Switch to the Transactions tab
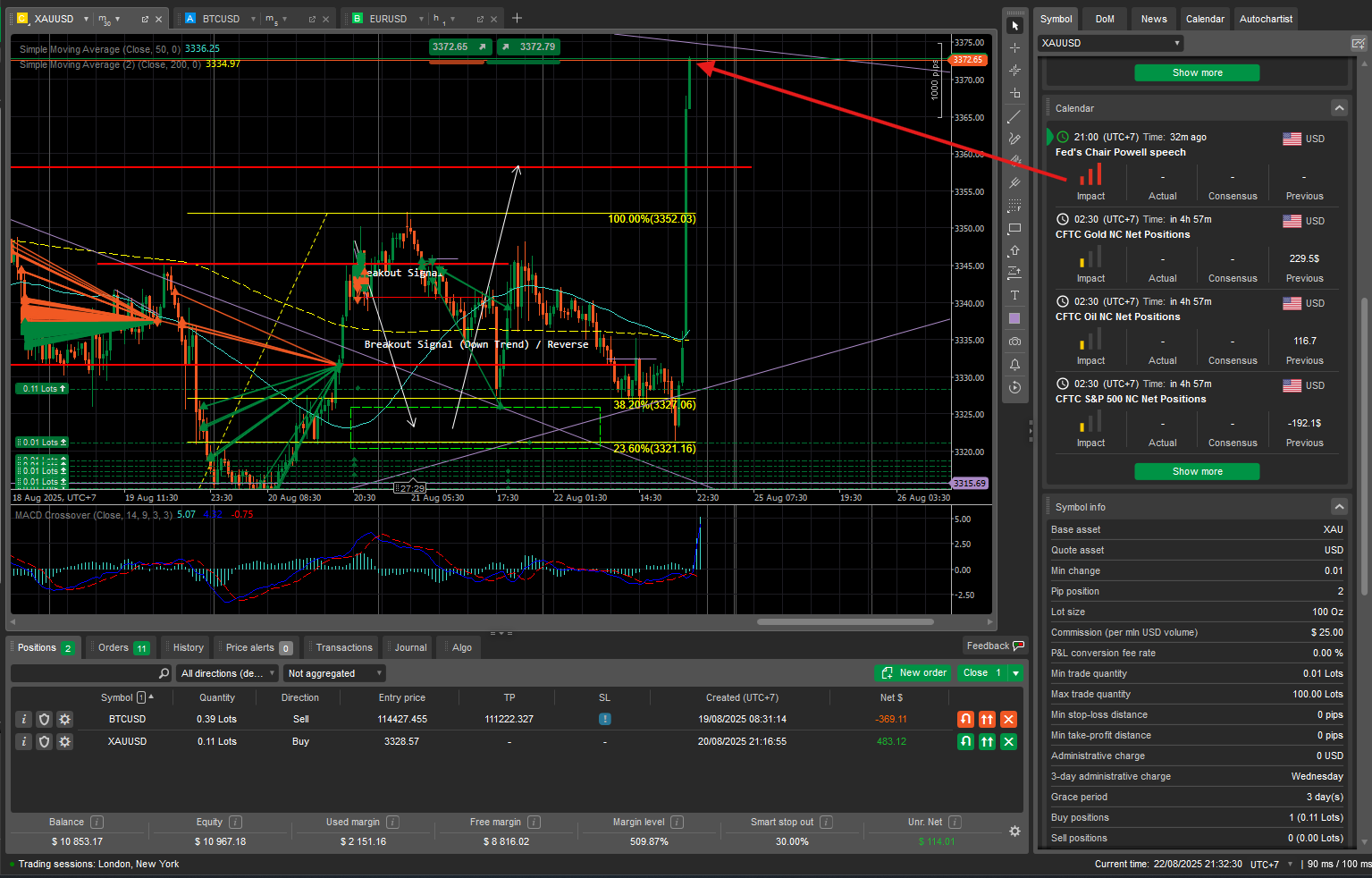The image size is (1372, 878). click(x=342, y=647)
